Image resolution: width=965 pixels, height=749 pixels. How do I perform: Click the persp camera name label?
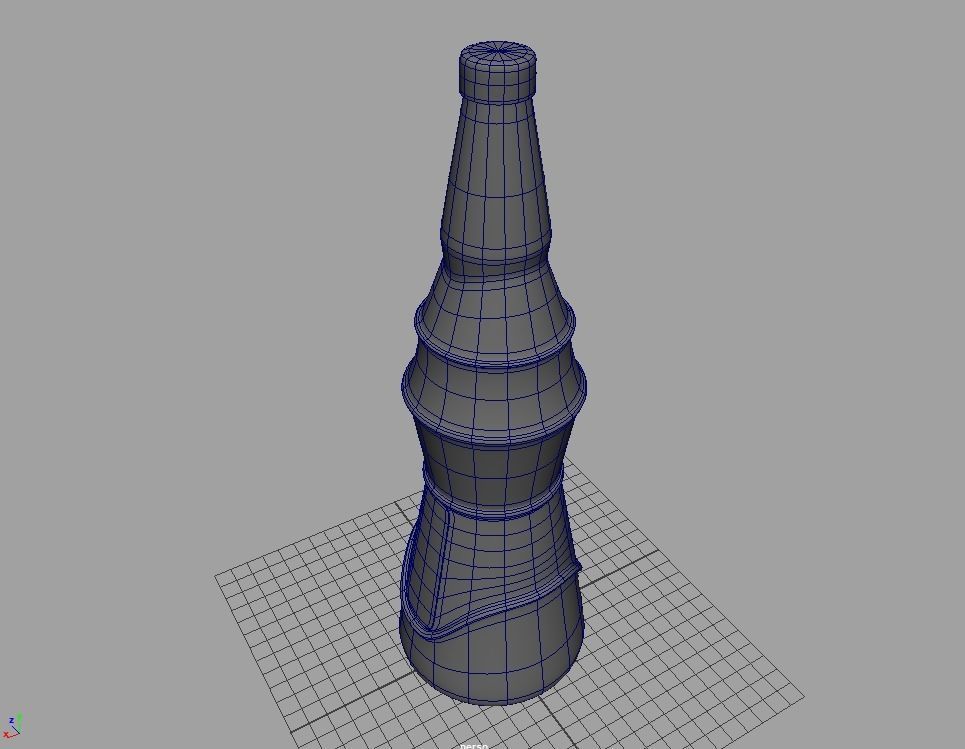tap(474, 745)
